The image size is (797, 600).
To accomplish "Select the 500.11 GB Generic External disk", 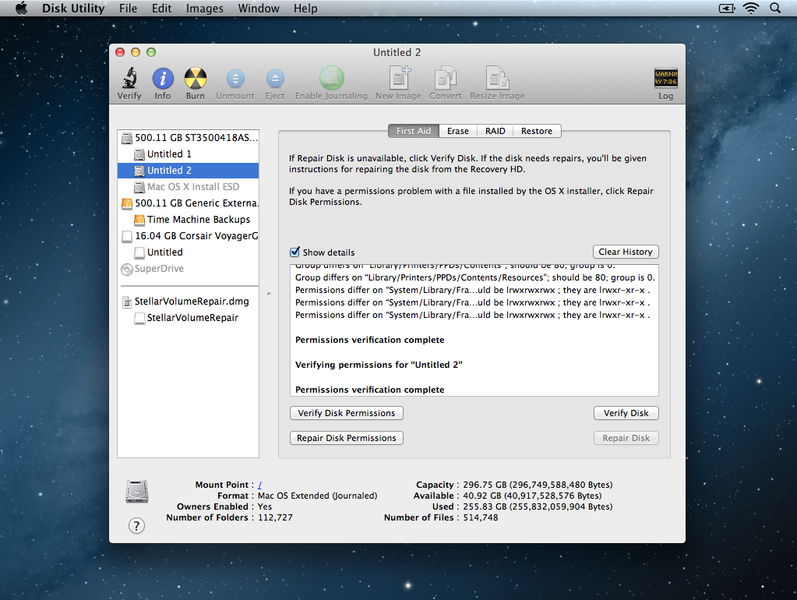I will point(188,203).
